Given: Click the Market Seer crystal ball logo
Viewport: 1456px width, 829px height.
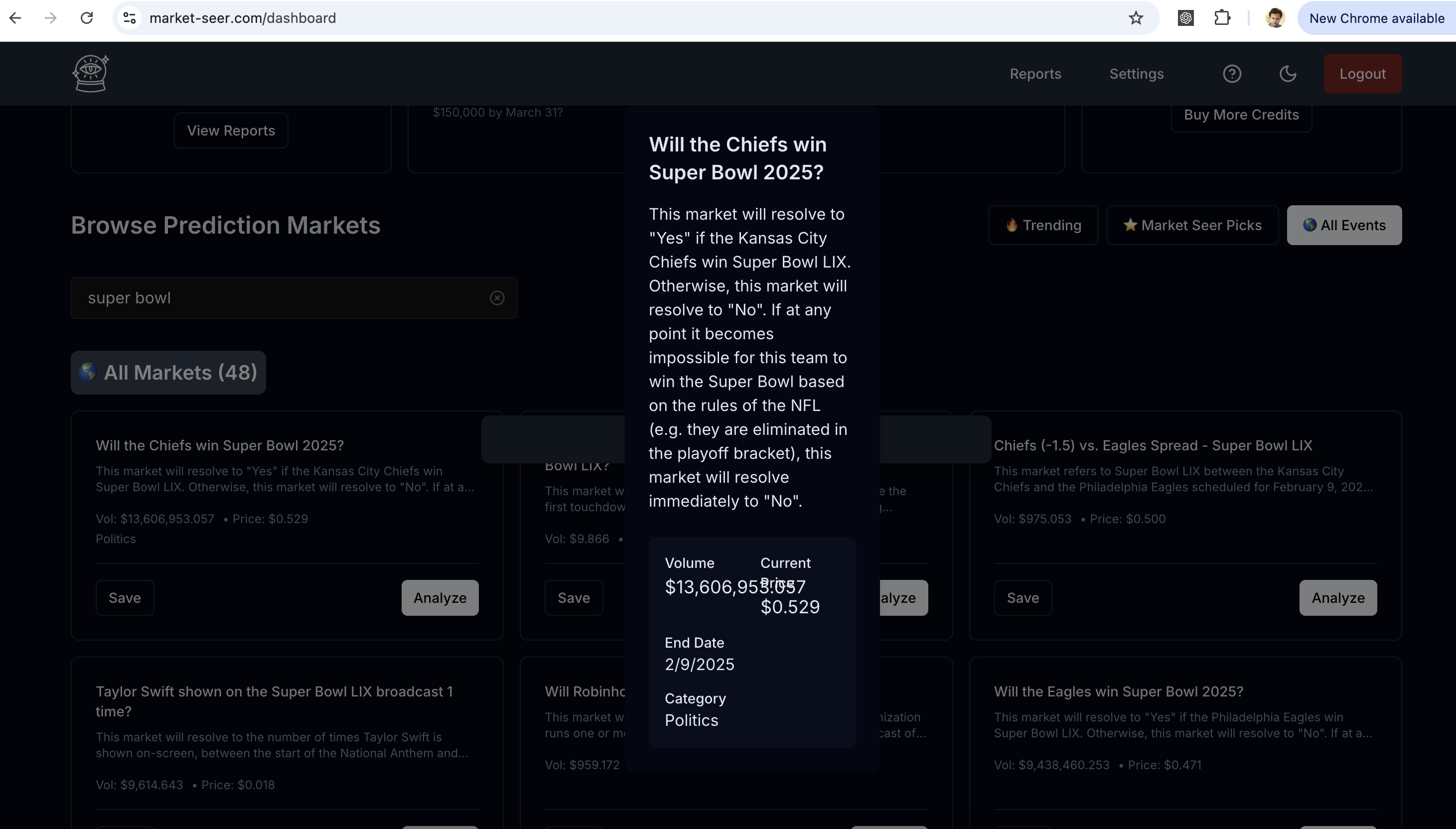Looking at the screenshot, I should pos(91,73).
